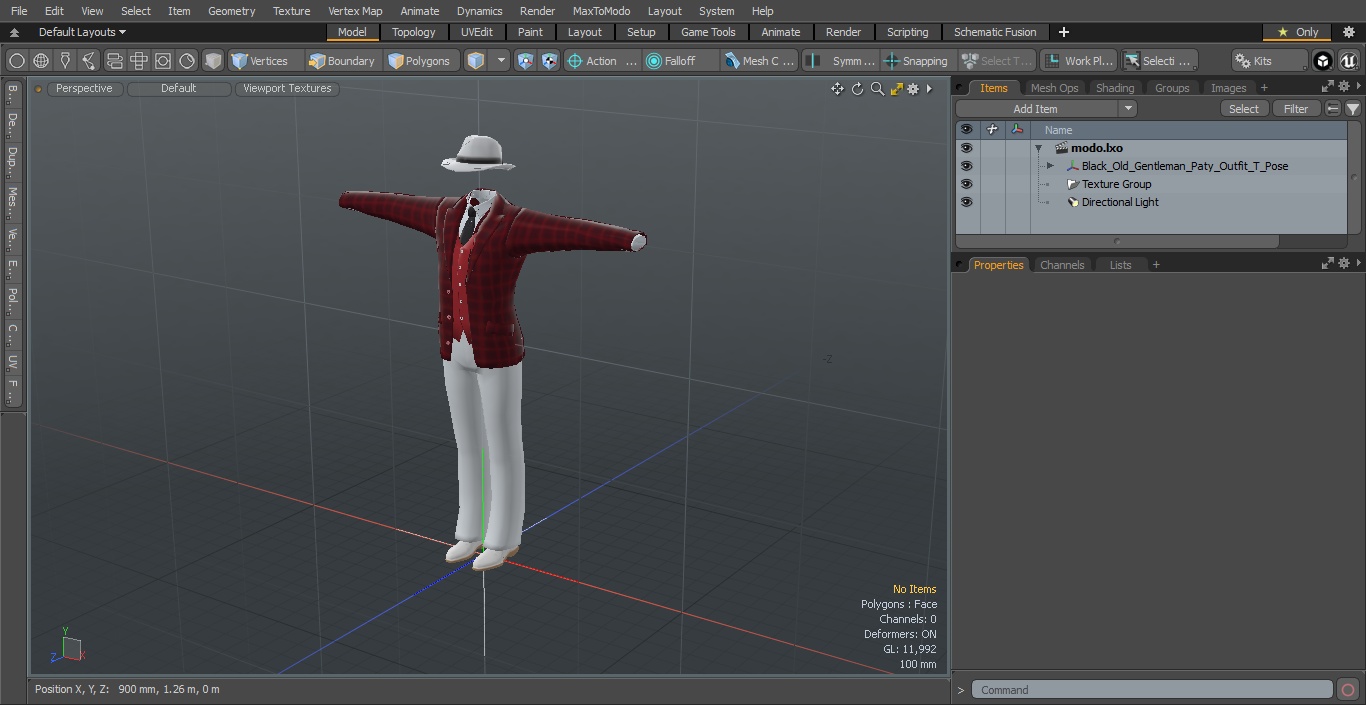Click the funnel filter icon
This screenshot has width=1366, height=705.
click(x=1352, y=109)
